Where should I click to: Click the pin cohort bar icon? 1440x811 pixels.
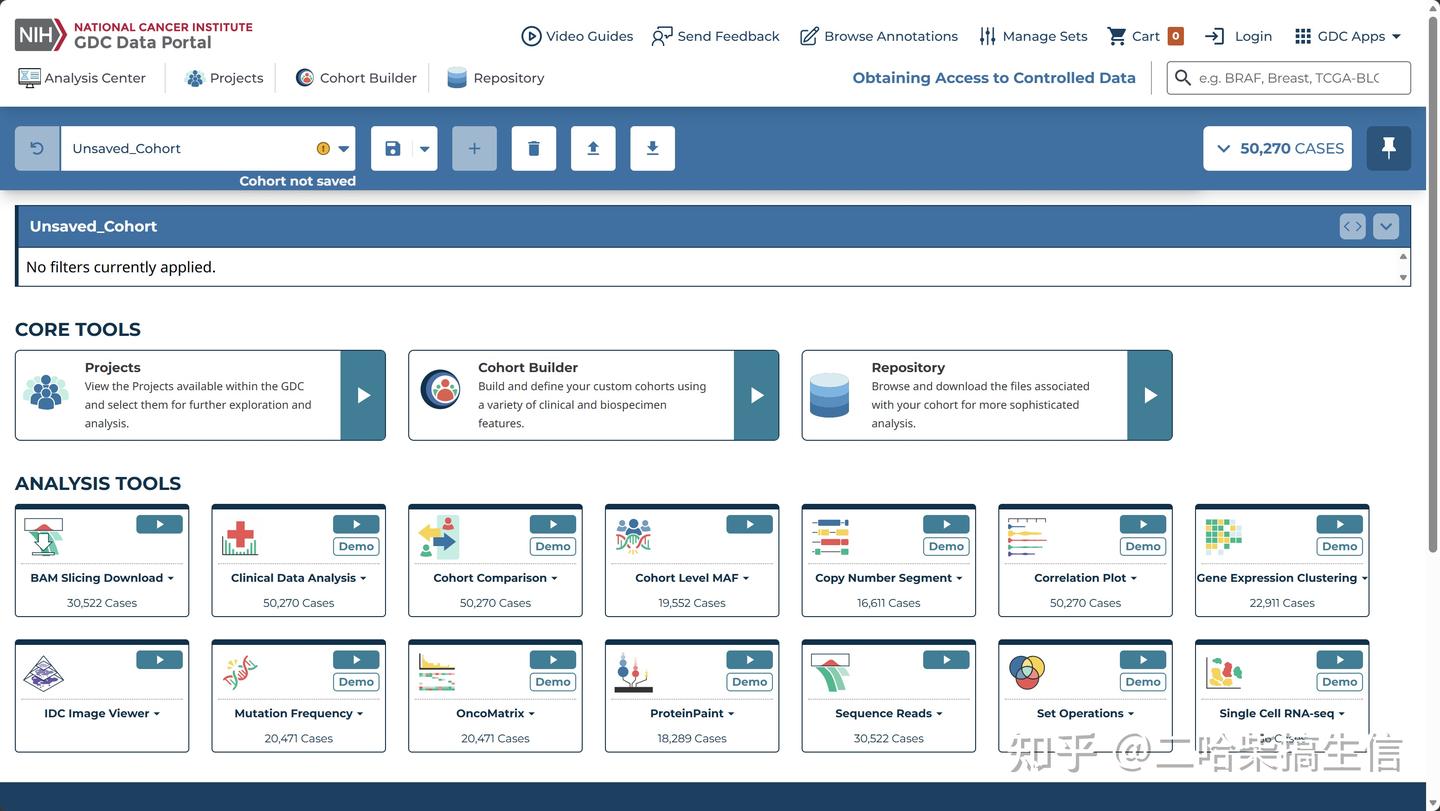[1389, 148]
